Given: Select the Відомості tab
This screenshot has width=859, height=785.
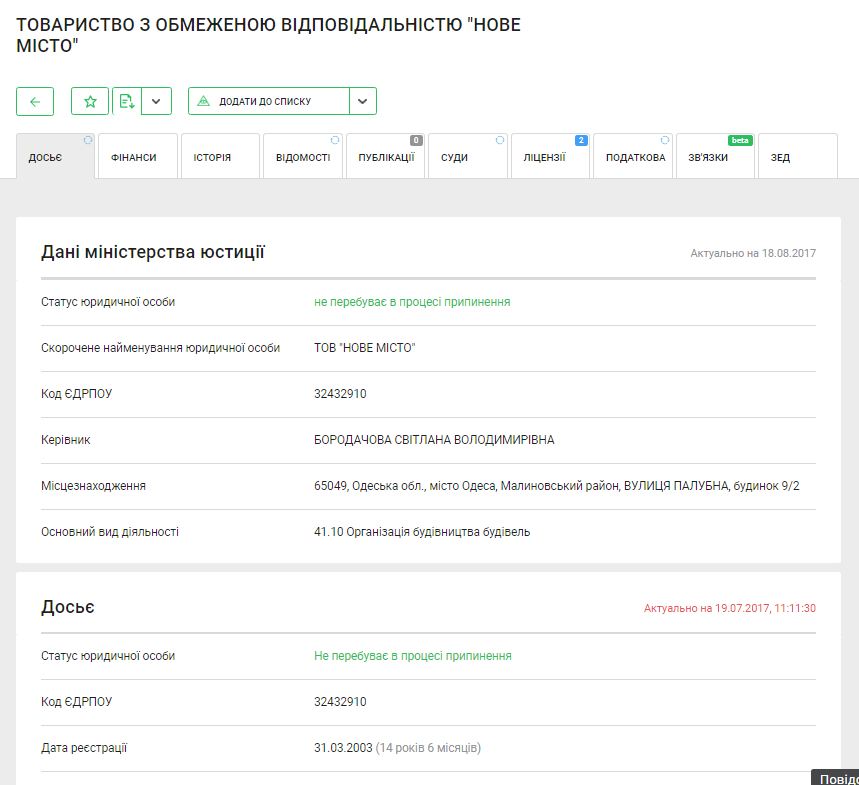Looking at the screenshot, I should [303, 157].
